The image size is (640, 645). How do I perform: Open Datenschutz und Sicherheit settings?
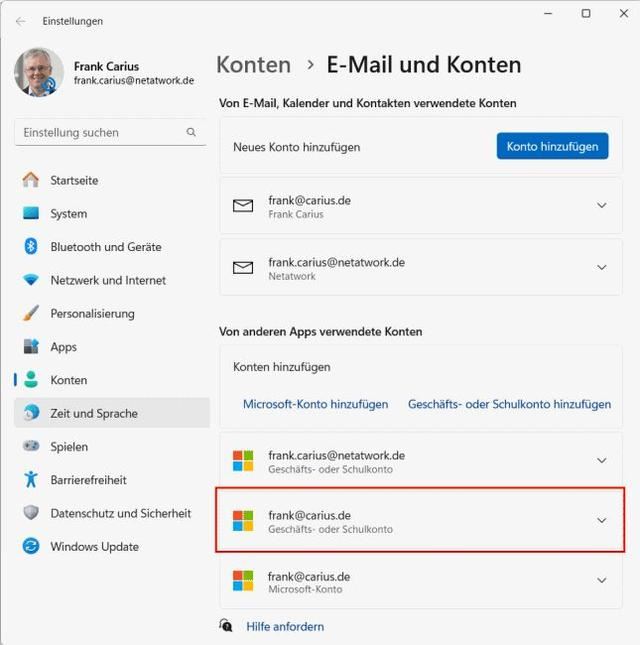[x=120, y=513]
